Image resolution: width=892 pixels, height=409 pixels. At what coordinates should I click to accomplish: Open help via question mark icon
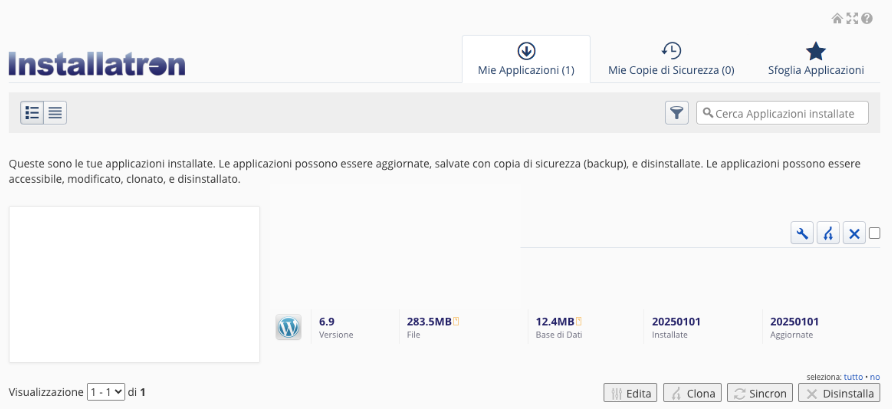(867, 18)
